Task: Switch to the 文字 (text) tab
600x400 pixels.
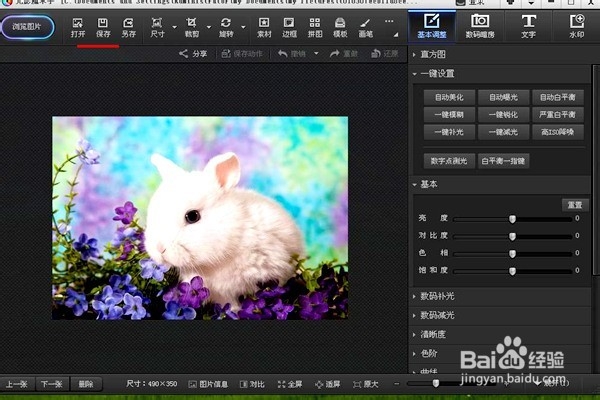Action: click(x=528, y=26)
